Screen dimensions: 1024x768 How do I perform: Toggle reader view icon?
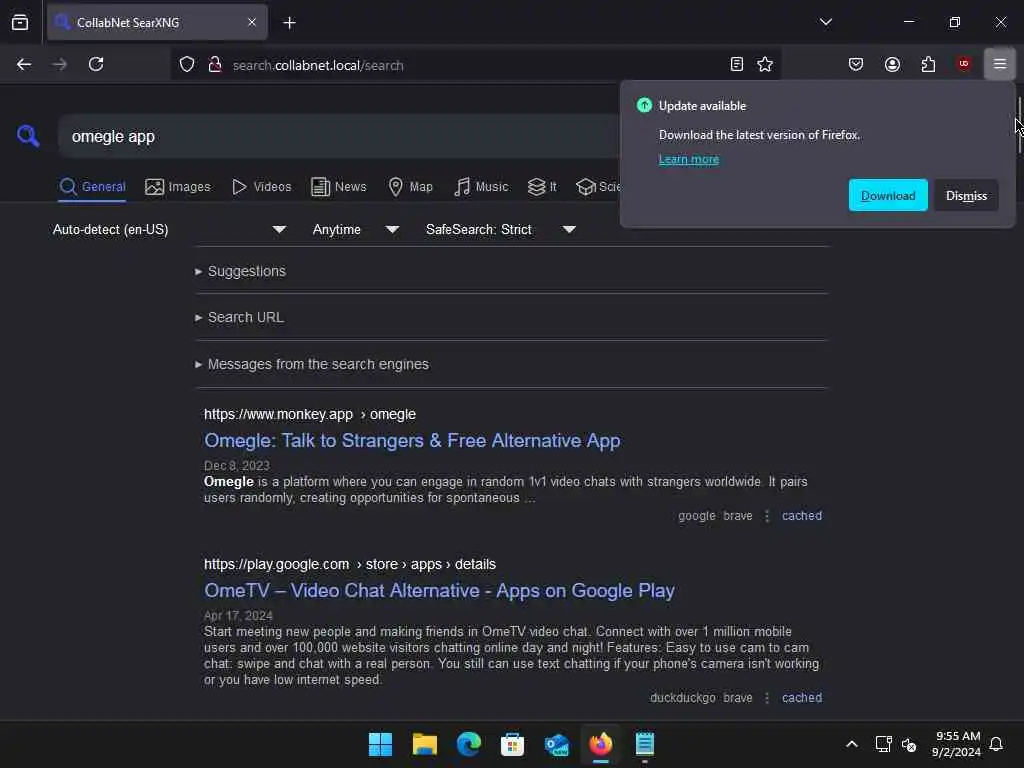tap(737, 64)
